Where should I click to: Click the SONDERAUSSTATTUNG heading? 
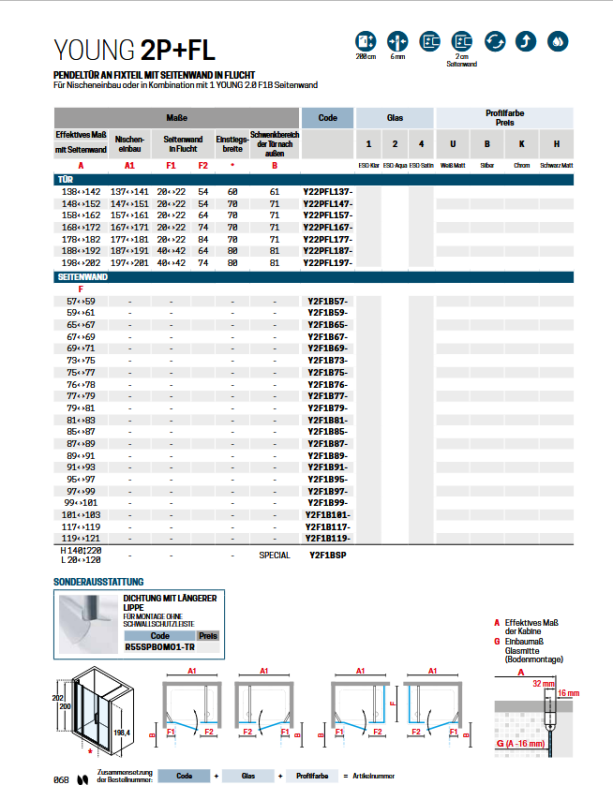[99, 582]
